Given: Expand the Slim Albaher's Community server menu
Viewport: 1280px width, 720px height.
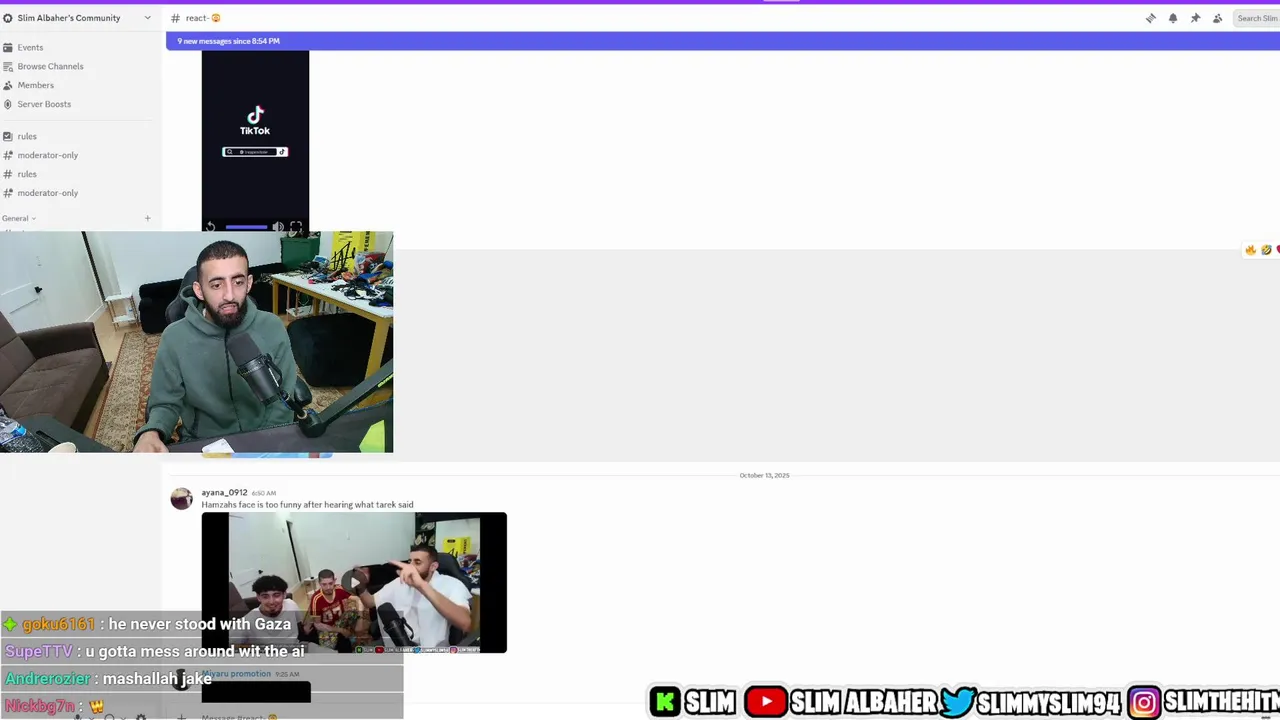Looking at the screenshot, I should pyautogui.click(x=147, y=18).
